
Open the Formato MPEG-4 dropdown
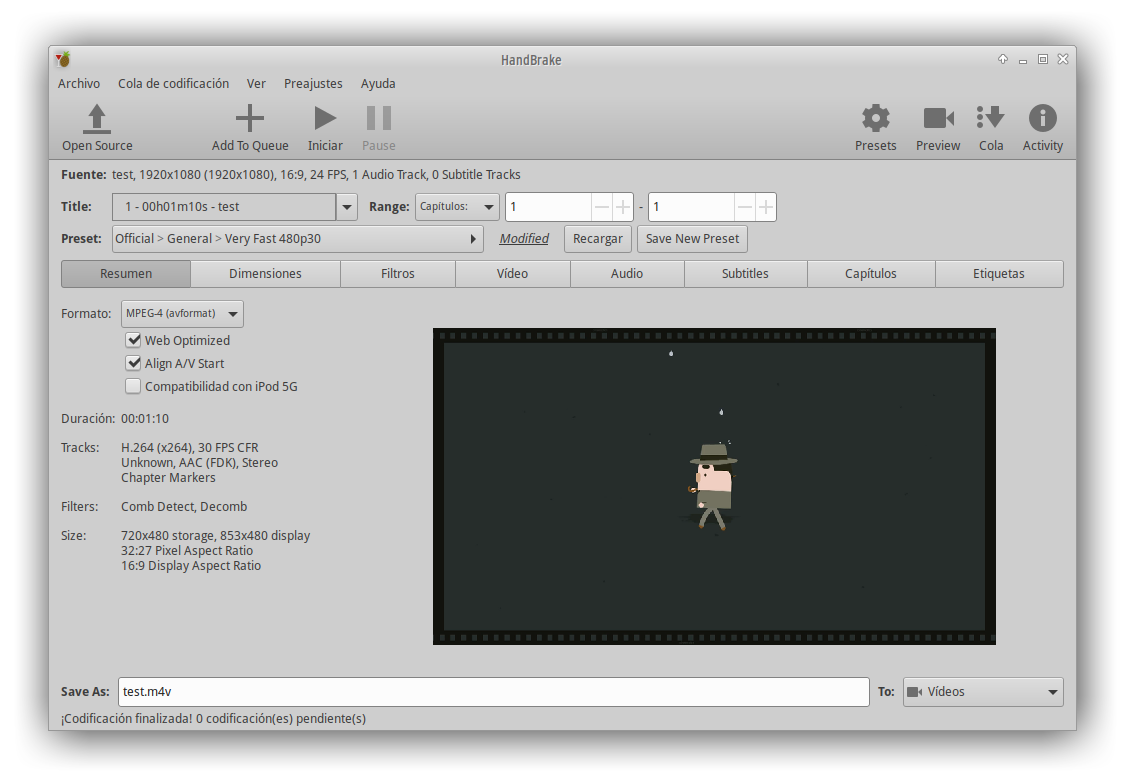(x=182, y=313)
